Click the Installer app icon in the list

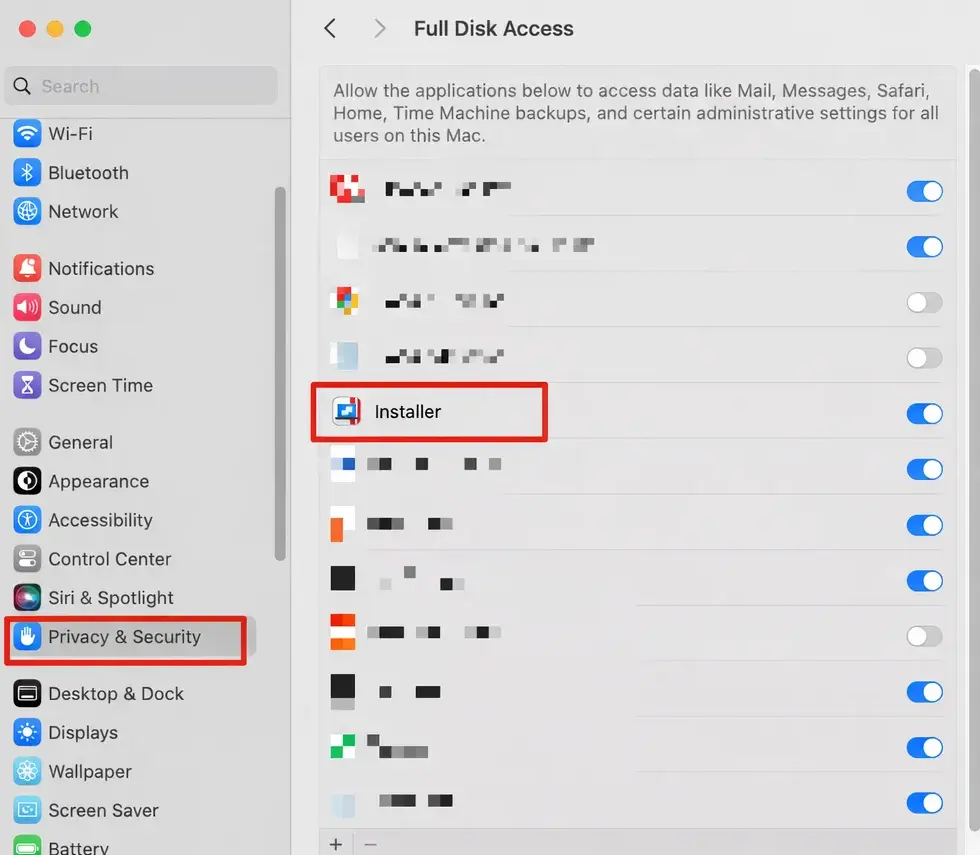346,411
